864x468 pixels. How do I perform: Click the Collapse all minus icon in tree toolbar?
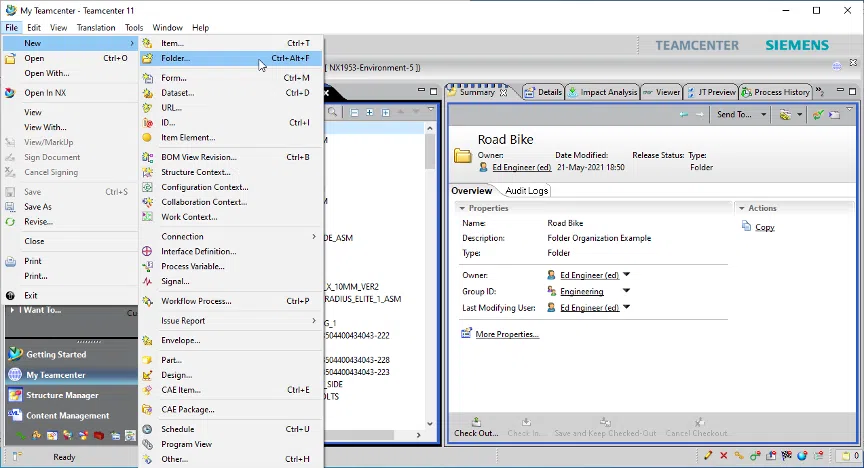point(354,112)
